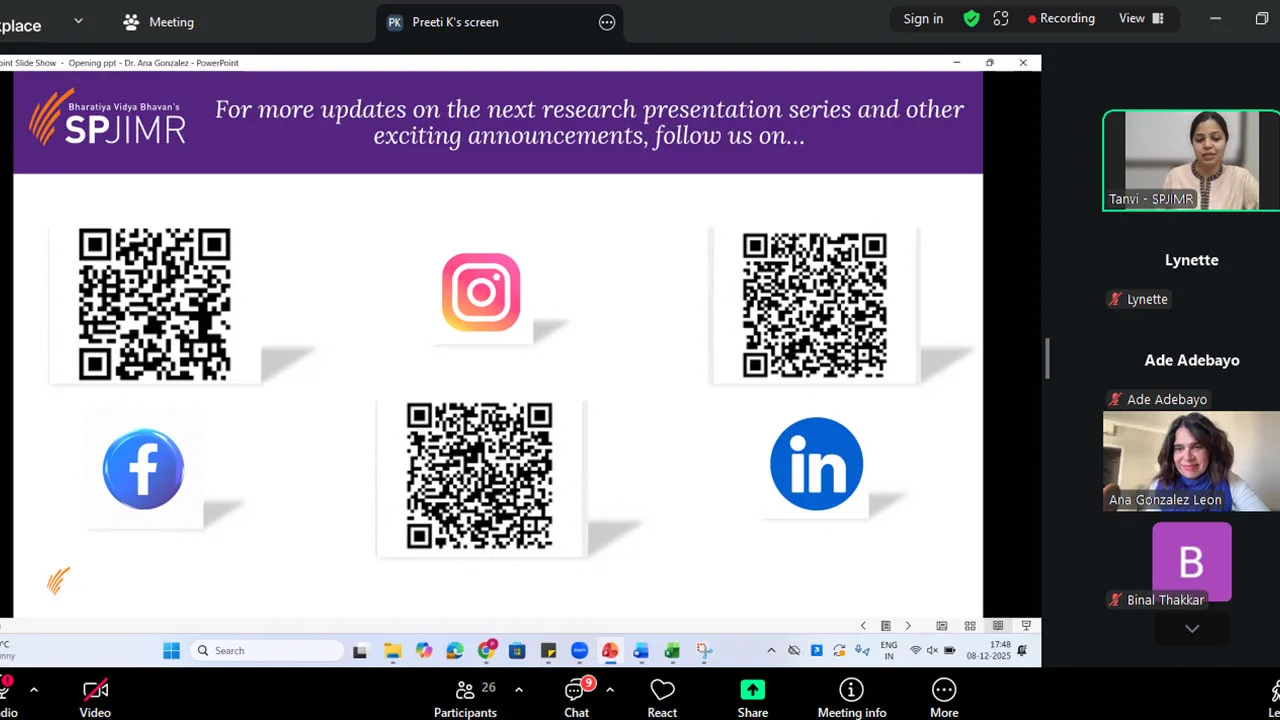Viewport: 1280px width, 720px height.
Task: Click the Recording indicator
Action: coord(1061,19)
